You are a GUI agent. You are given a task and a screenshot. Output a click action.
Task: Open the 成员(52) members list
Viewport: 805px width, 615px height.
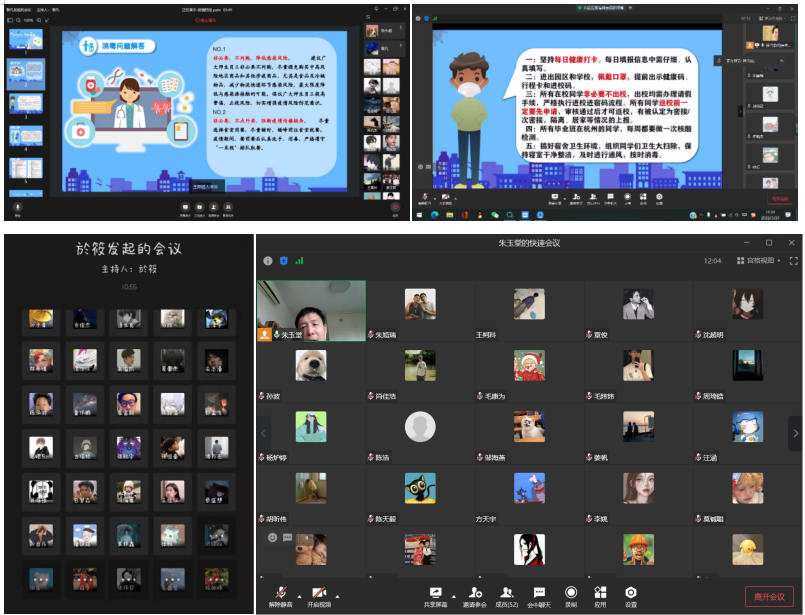(x=507, y=593)
